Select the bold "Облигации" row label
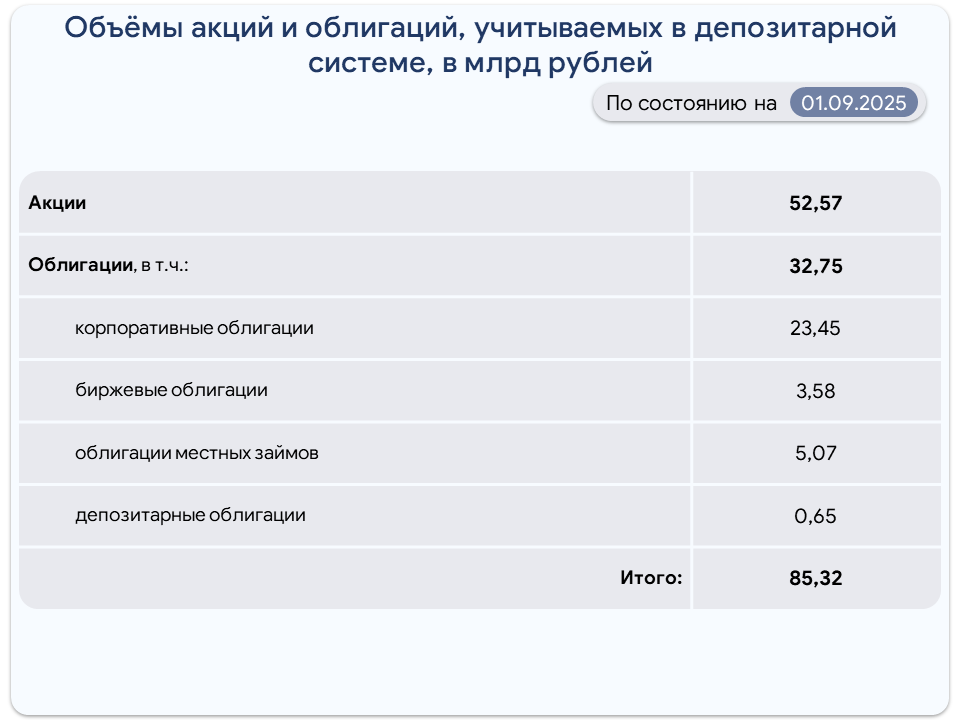This screenshot has width=960, height=720. 80,265
